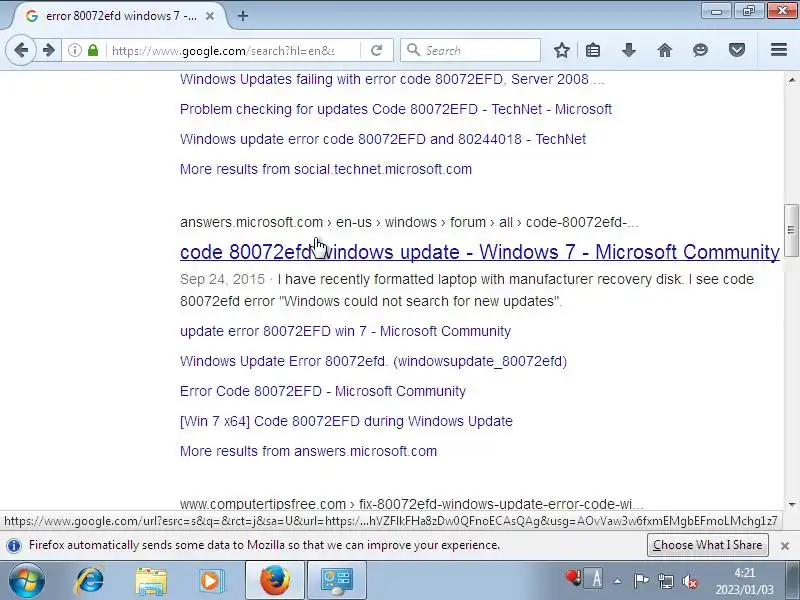Screen dimensions: 800x600
Task: Click the muted volume tray icon
Action: coord(690,581)
